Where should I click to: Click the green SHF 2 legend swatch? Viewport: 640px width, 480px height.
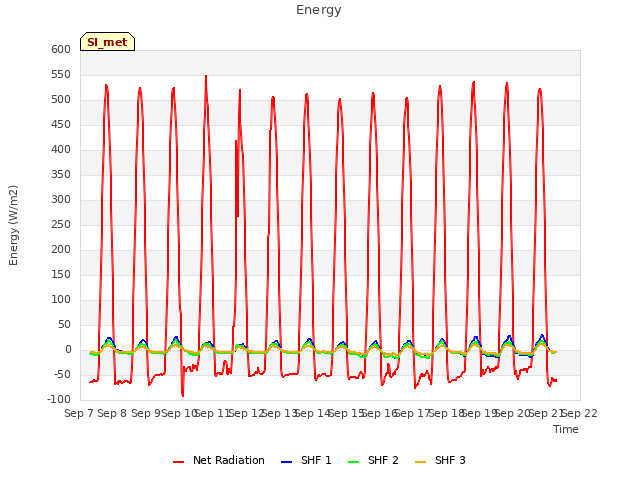point(353,462)
